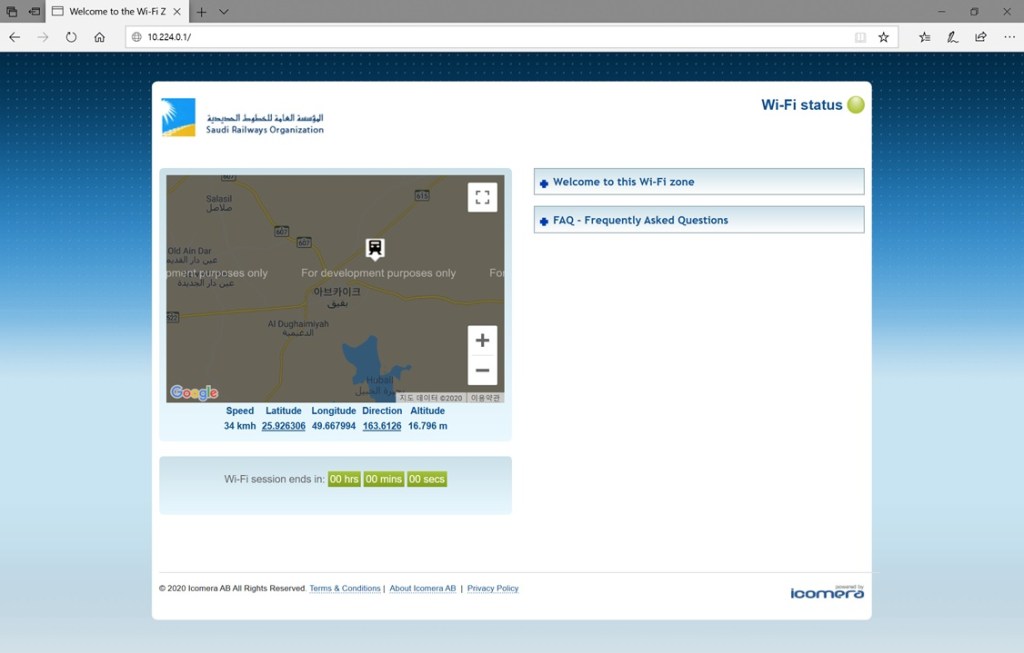Open the About Icomera AB link
This screenshot has width=1024, height=653.
click(x=422, y=588)
